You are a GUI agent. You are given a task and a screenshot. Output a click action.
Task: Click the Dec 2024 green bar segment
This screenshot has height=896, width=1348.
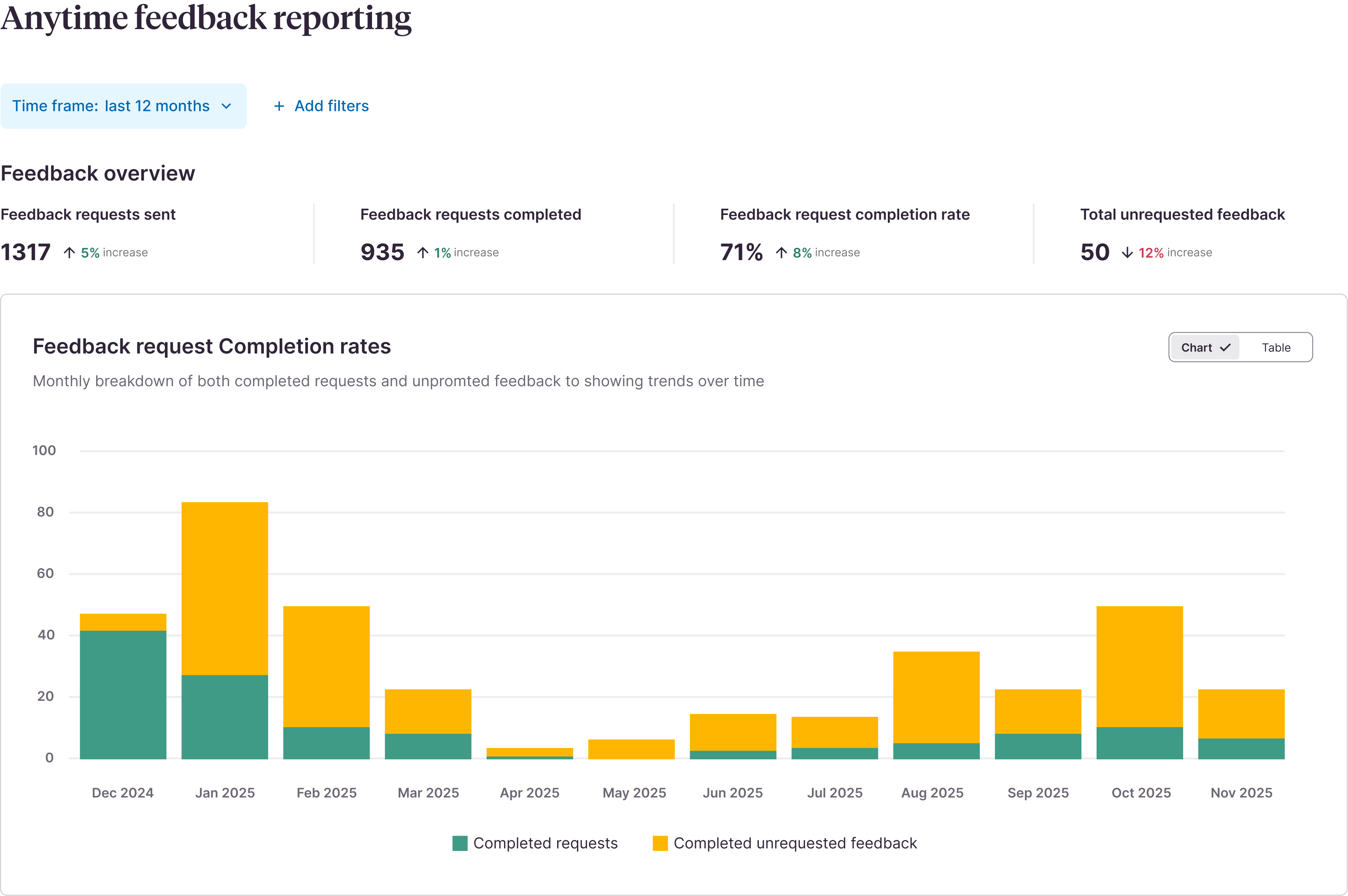[123, 694]
